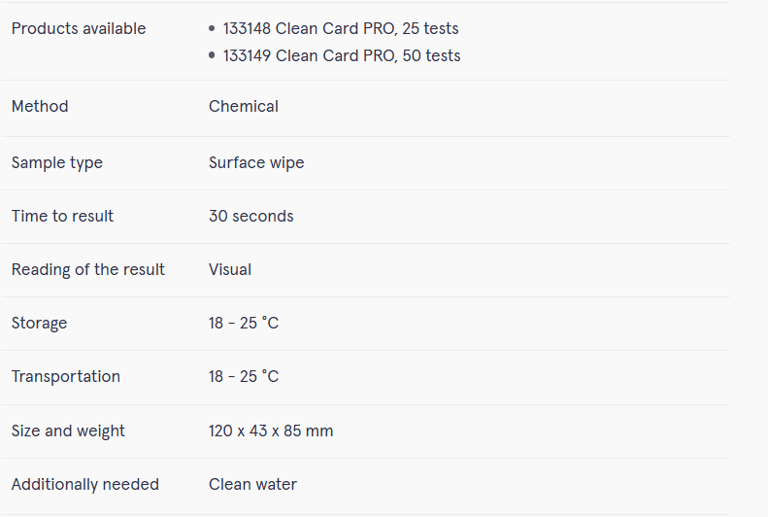This screenshot has width=768, height=517.
Task: Click the 'Clean water' value
Action: (x=252, y=485)
